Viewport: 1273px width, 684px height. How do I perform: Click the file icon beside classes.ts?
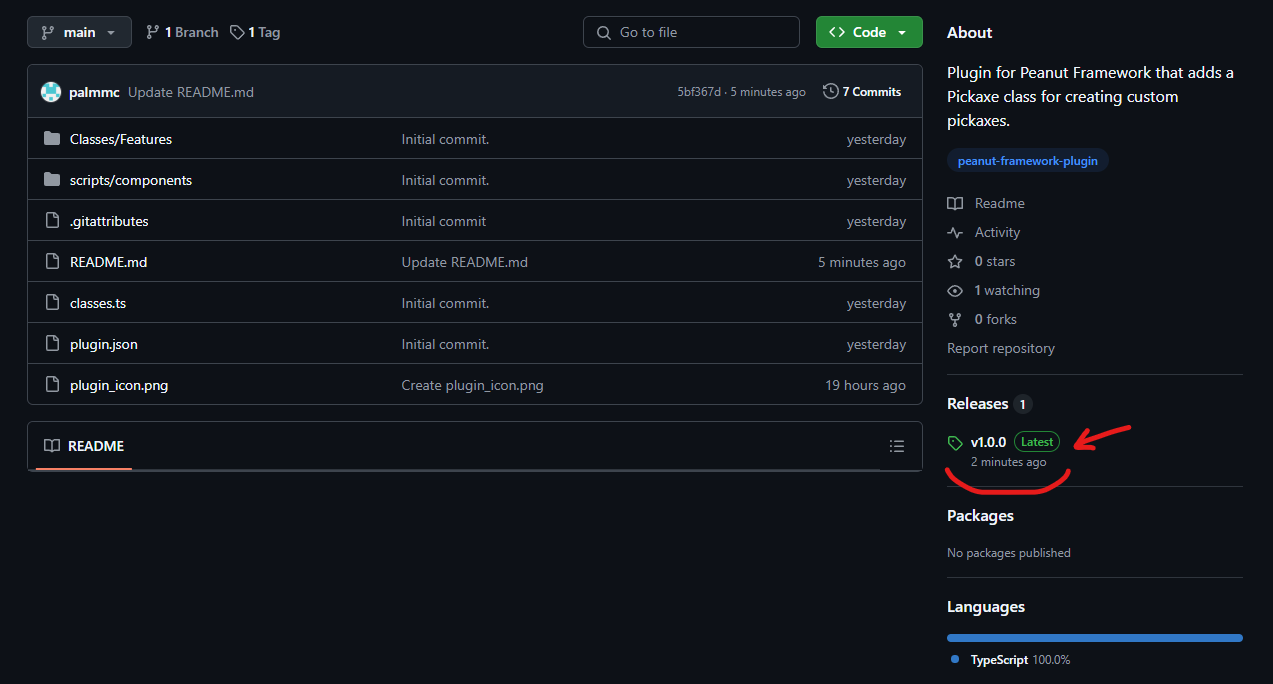52,303
